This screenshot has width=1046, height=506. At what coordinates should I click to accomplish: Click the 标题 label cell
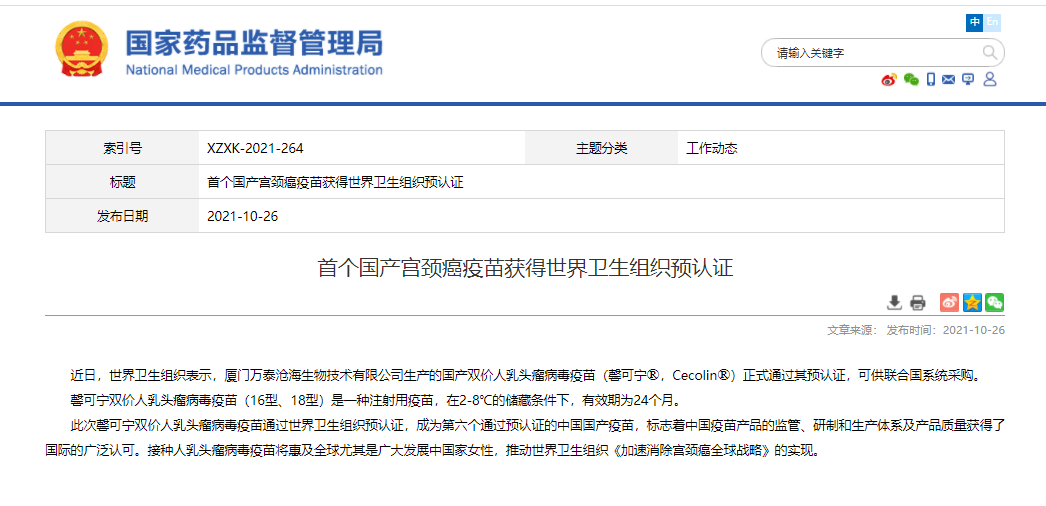point(122,182)
